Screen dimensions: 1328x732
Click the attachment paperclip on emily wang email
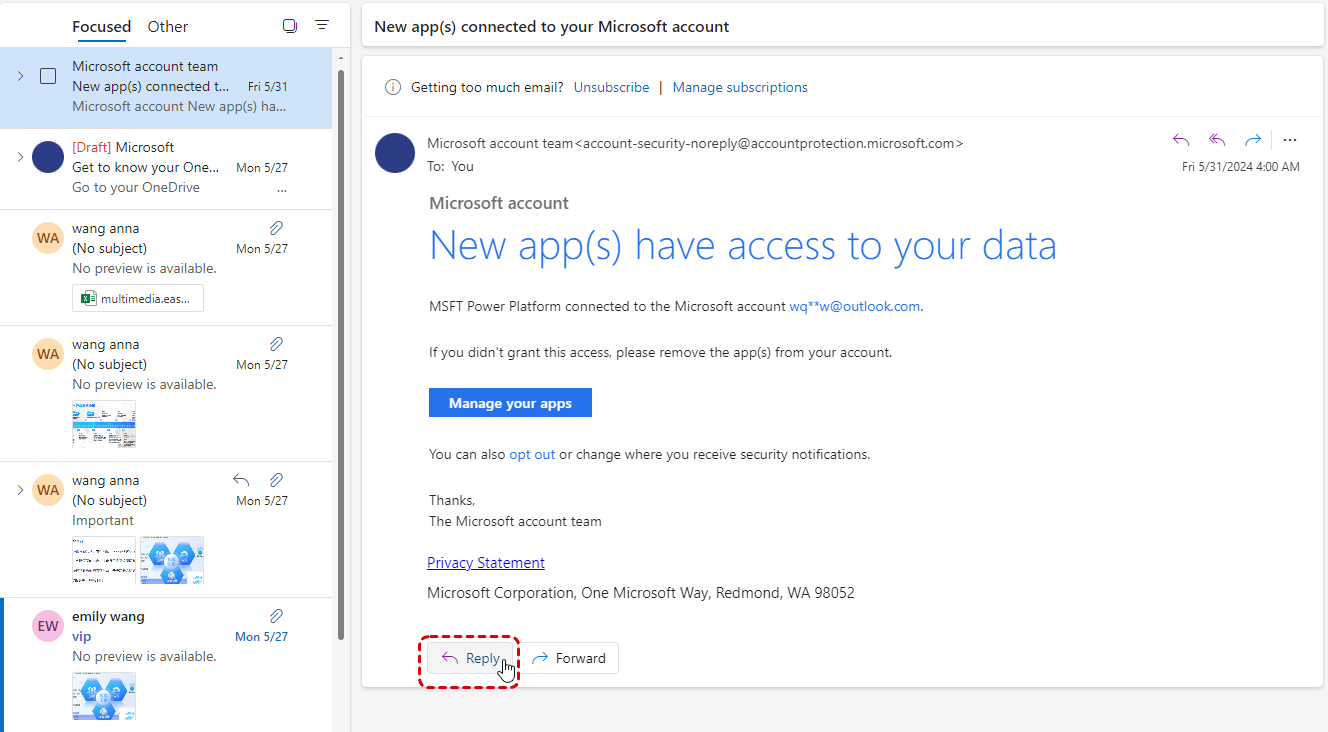277,616
